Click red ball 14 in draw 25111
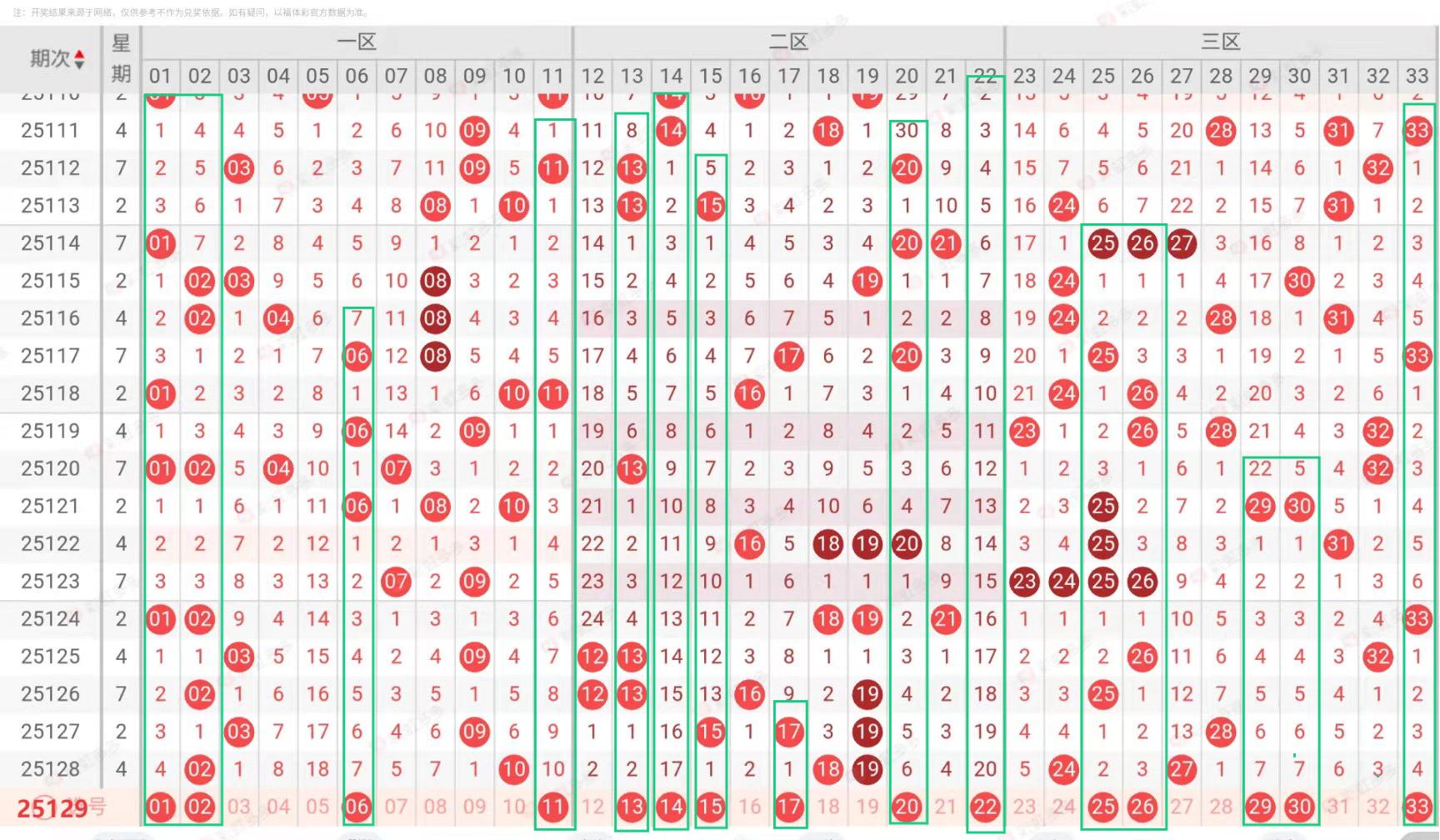 (671, 131)
